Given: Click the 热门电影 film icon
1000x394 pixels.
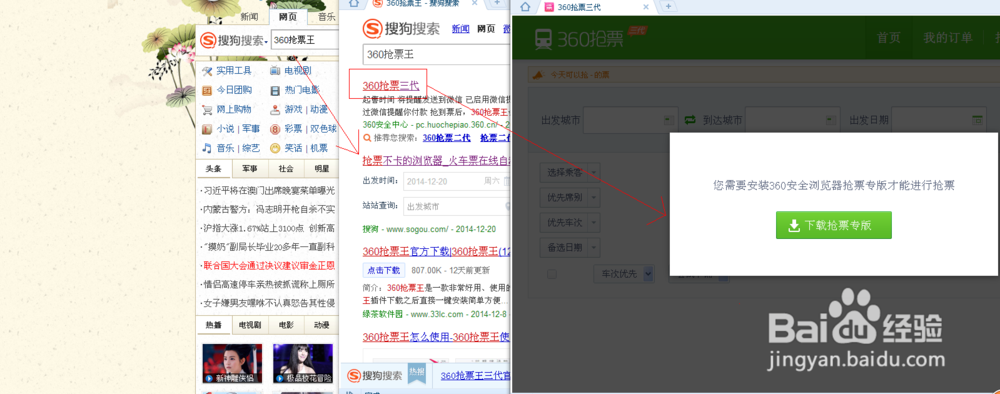Looking at the screenshot, I should 275,90.
